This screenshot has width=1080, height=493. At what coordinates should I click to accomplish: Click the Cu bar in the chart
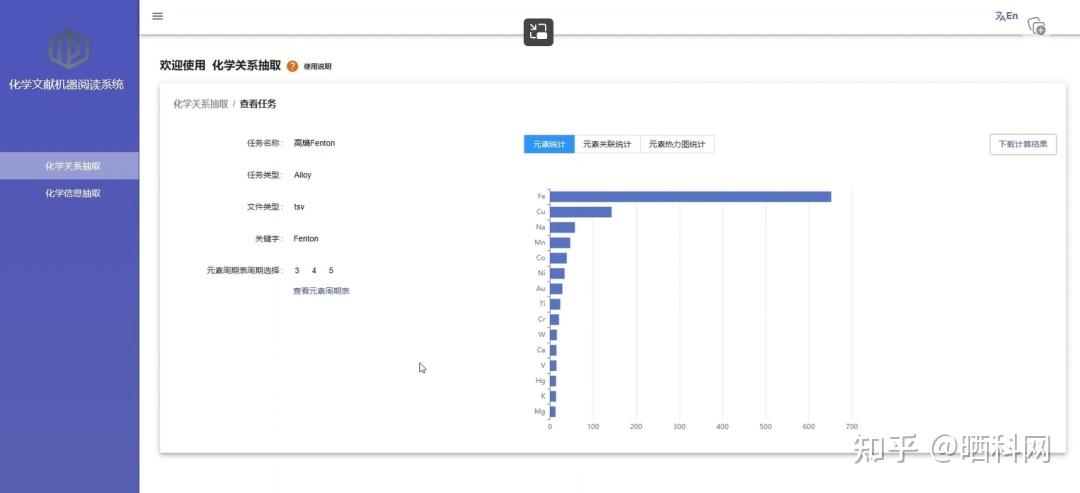tap(580, 212)
